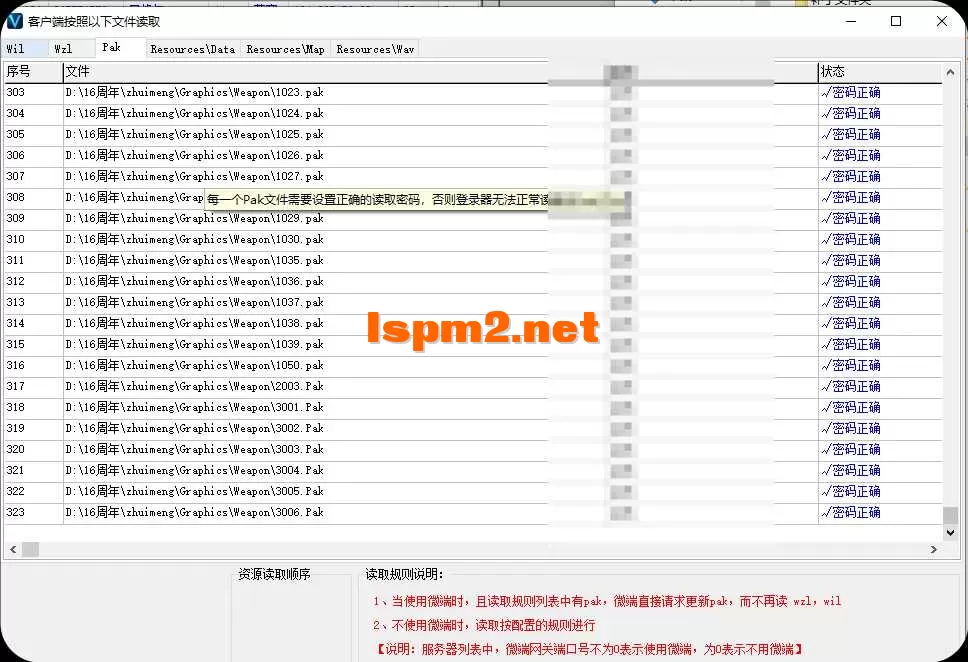Viewport: 968px width, 662px height.
Task: Click the horizontal scrollbar thumb
Action: pos(30,549)
